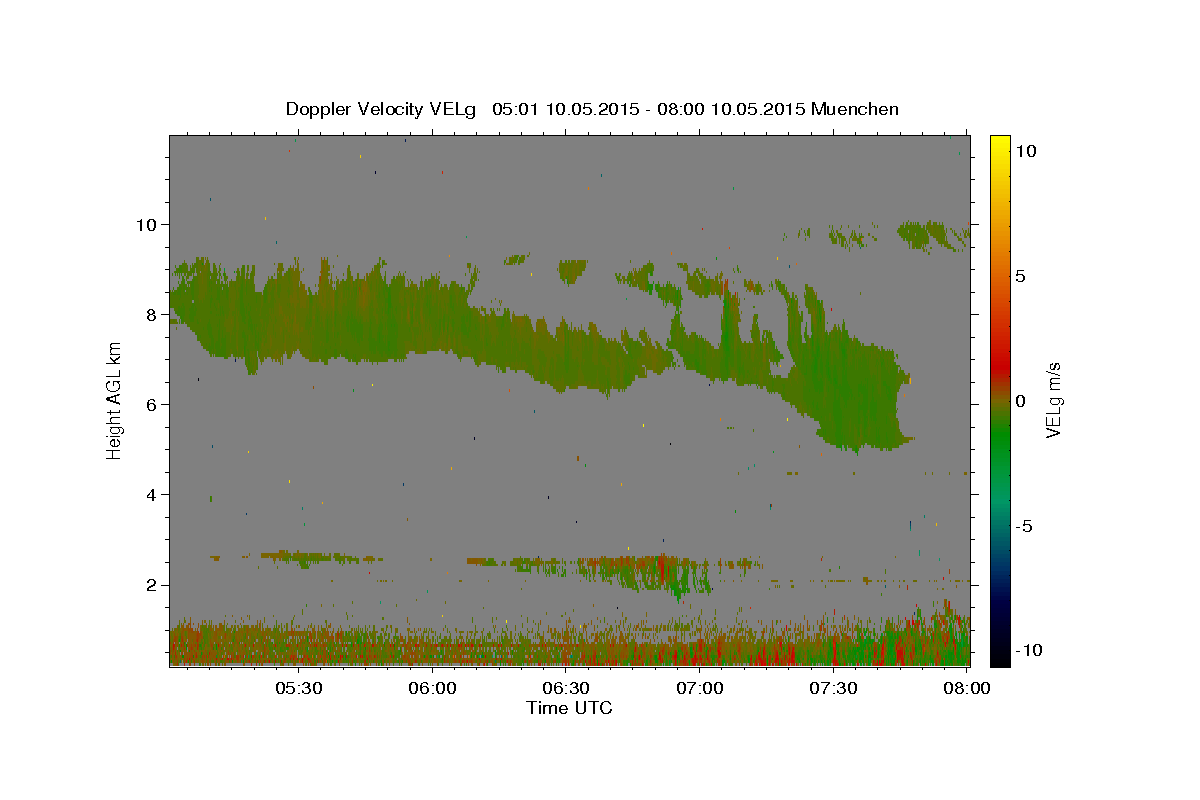Click the 06:00 time tick label
This screenshot has height=800, width=1200.
point(433,689)
